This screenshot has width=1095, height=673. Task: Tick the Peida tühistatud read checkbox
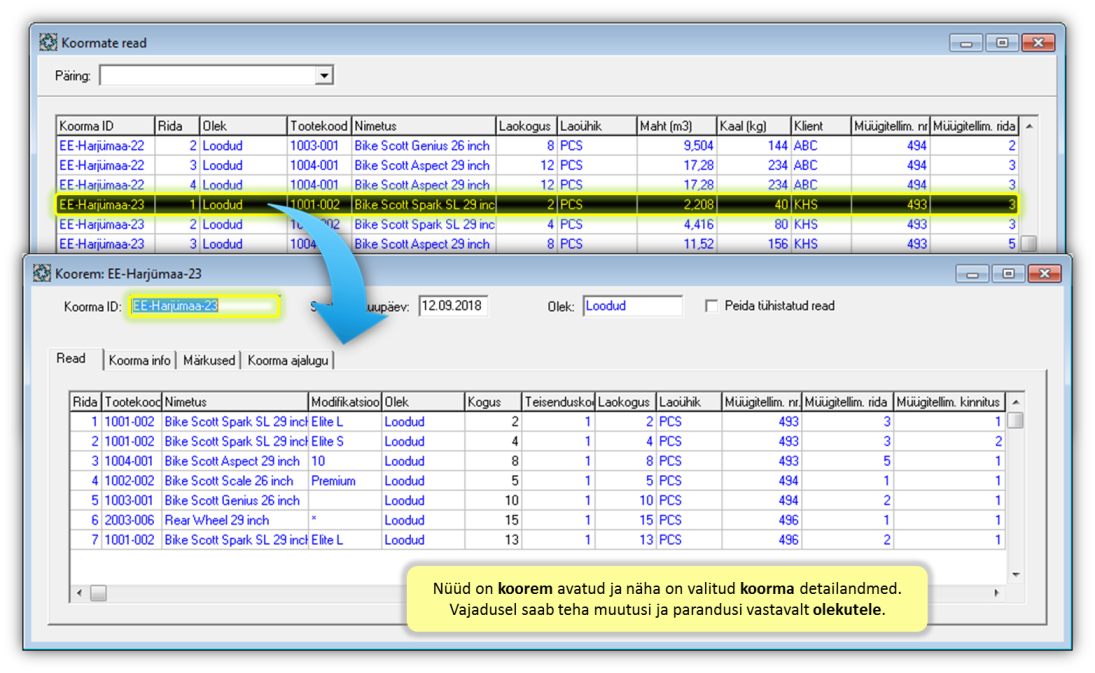pyautogui.click(x=711, y=306)
